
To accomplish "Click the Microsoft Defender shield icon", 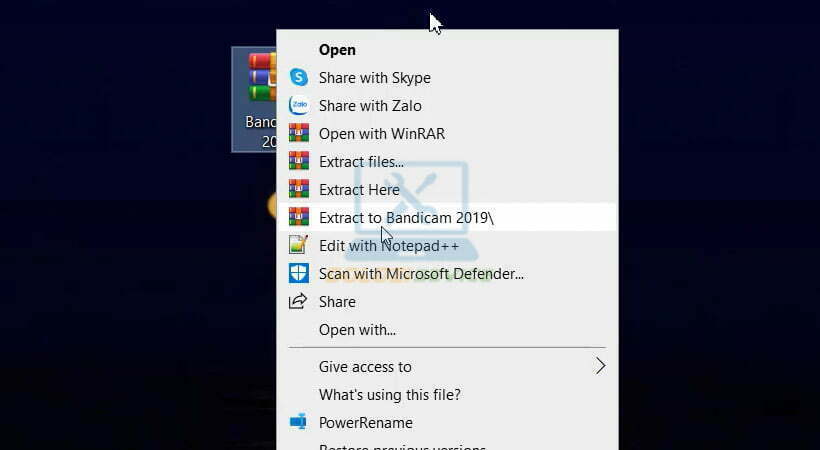I will click(298, 273).
